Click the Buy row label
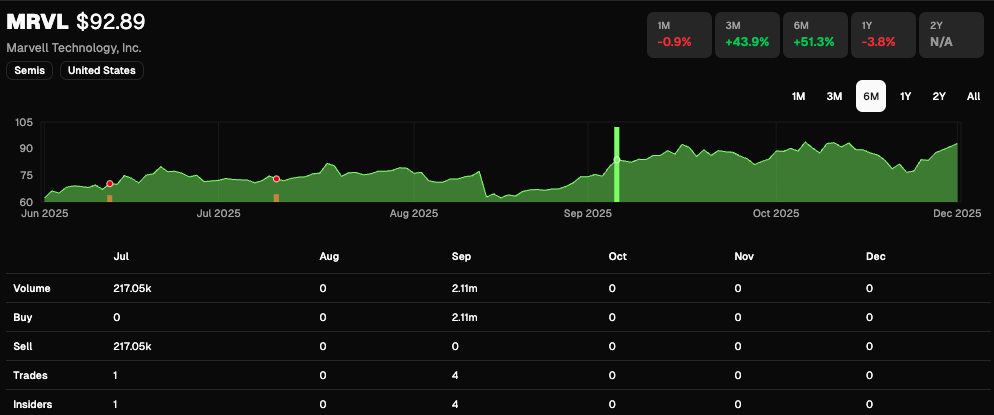 coord(22,317)
